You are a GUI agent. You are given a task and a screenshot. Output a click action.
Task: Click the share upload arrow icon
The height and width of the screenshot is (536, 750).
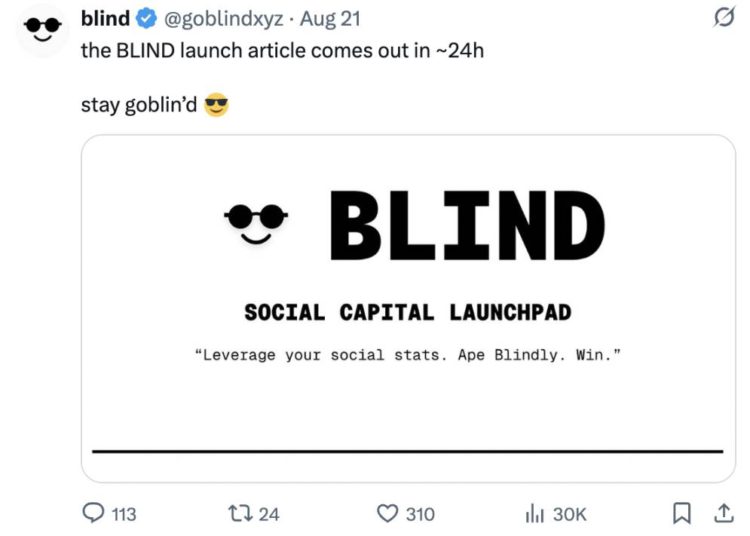coord(722,514)
